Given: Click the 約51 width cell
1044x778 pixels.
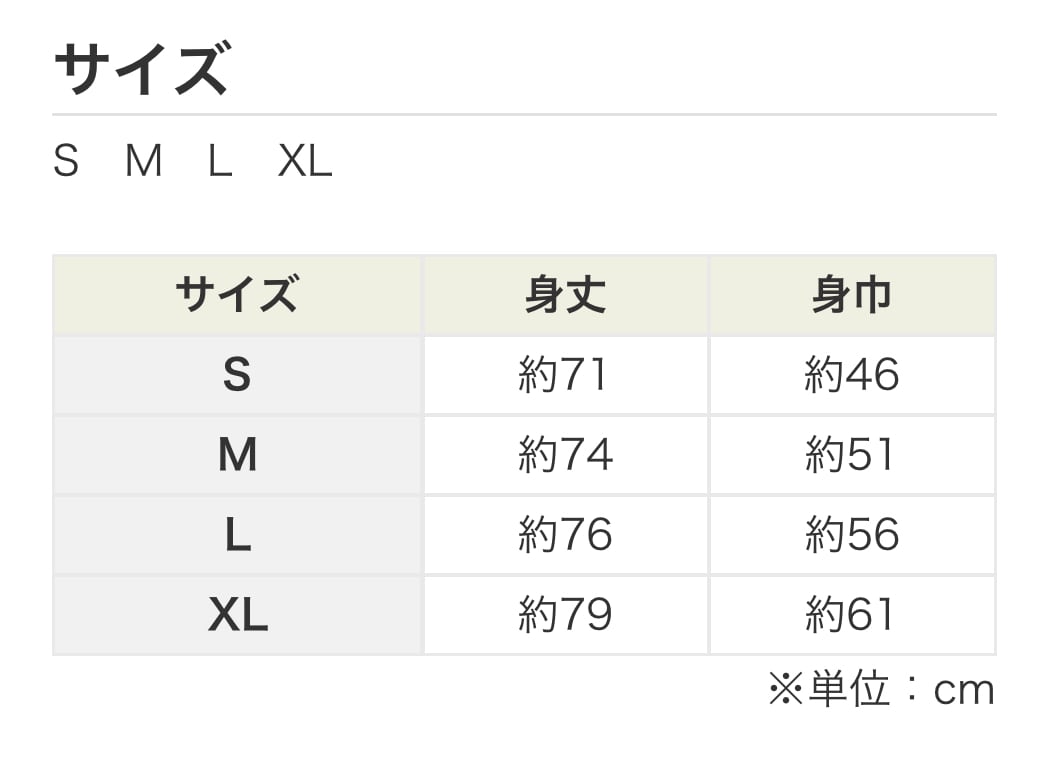Looking at the screenshot, I should pyautogui.click(x=851, y=456).
